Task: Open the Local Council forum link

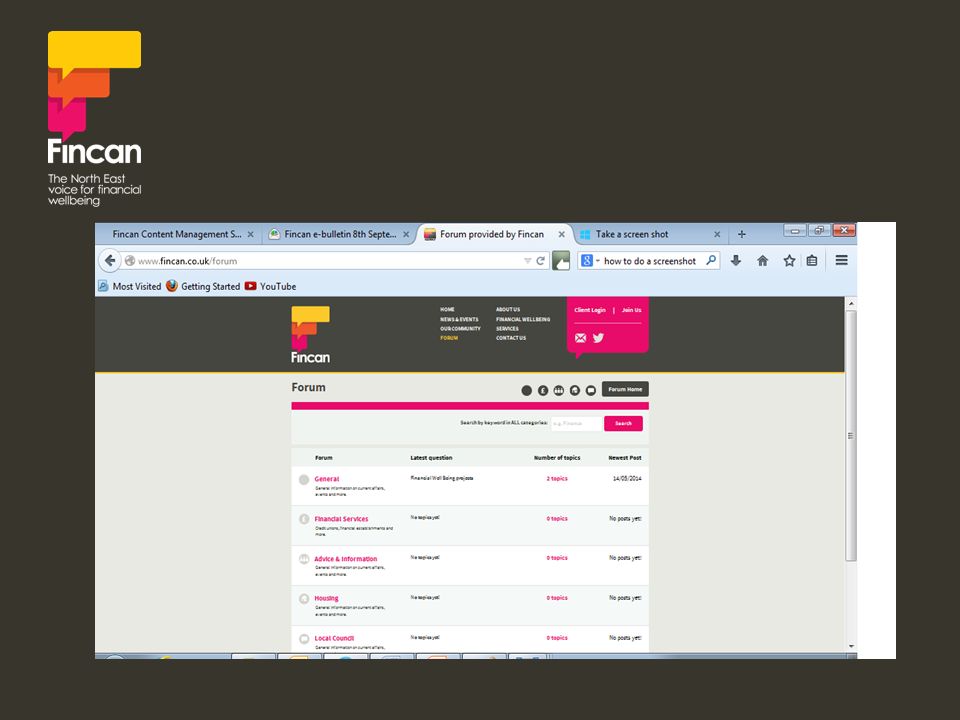Action: 334,638
